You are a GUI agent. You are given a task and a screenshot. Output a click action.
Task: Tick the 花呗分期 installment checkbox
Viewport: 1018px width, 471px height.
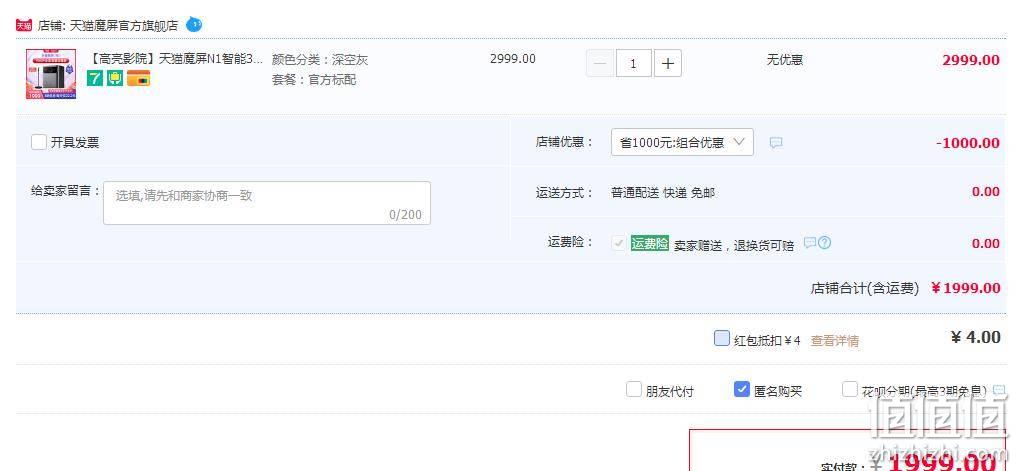[850, 389]
